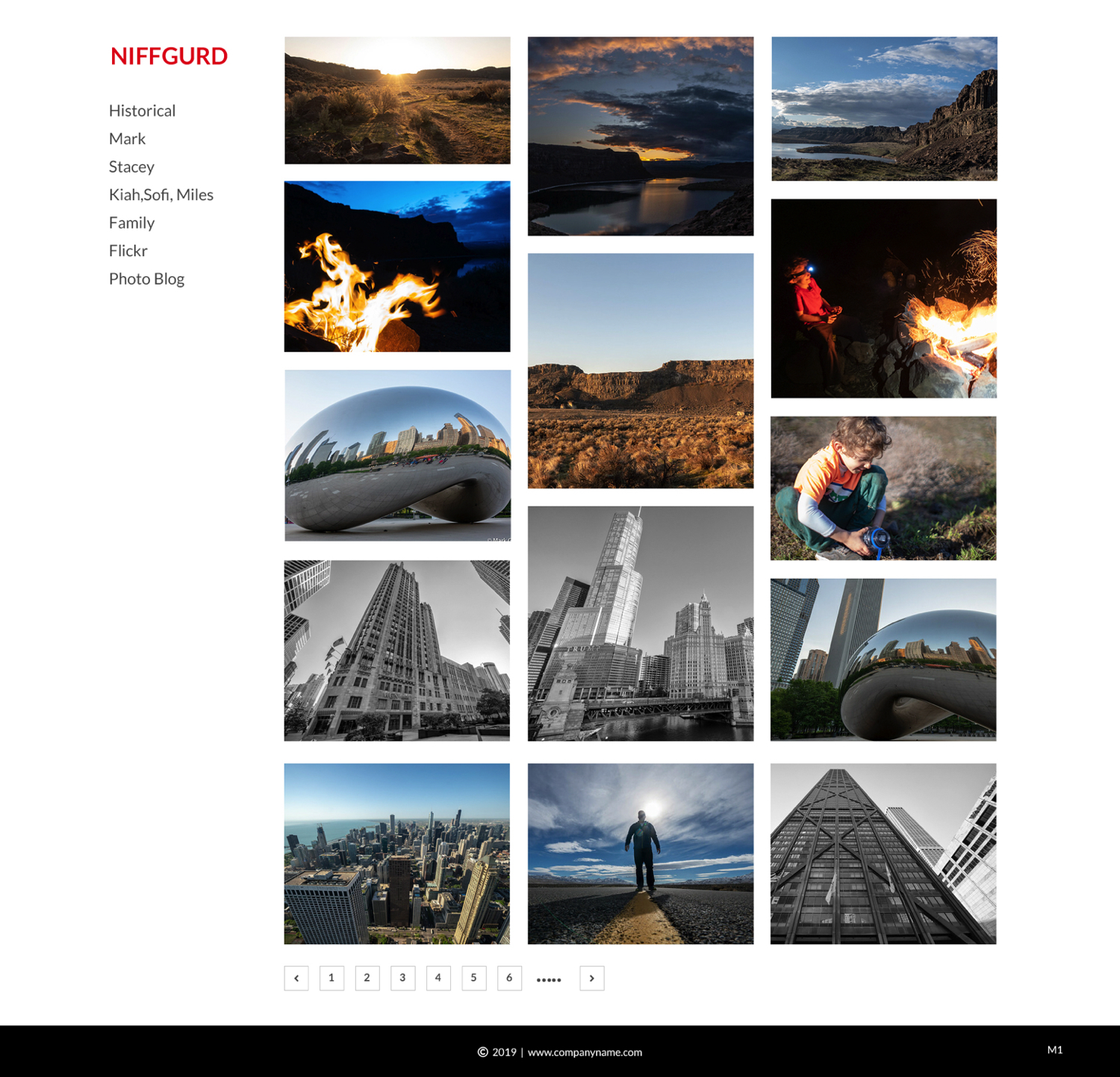Open the campfire flames photo

click(x=396, y=265)
